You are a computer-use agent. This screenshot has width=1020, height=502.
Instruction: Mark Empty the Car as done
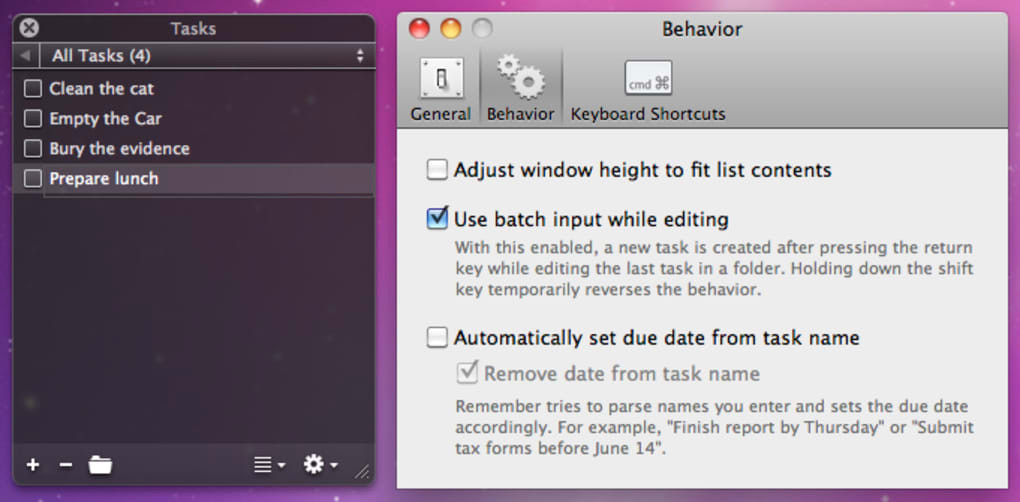tap(33, 119)
